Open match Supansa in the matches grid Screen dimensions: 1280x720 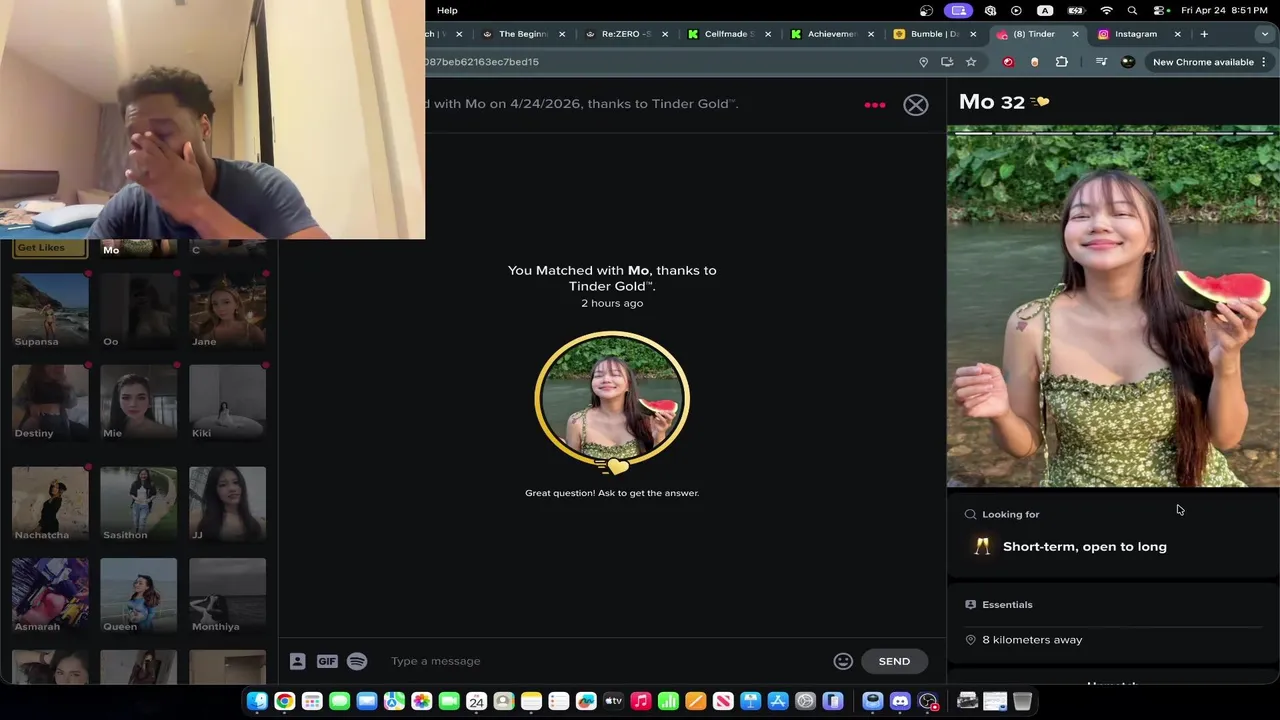[x=50, y=311]
